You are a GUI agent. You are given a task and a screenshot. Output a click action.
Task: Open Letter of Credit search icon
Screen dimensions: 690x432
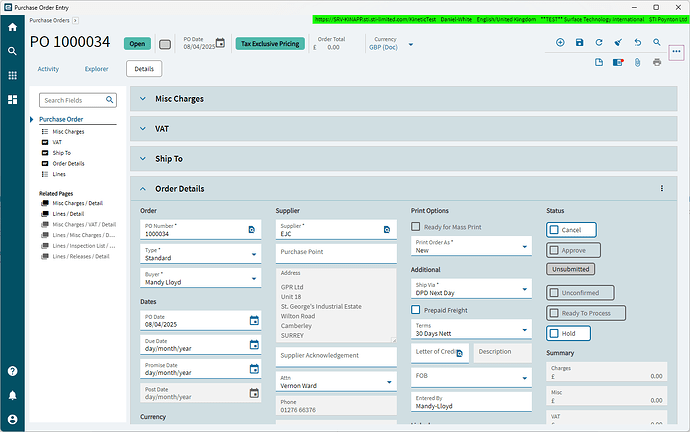[459, 353]
